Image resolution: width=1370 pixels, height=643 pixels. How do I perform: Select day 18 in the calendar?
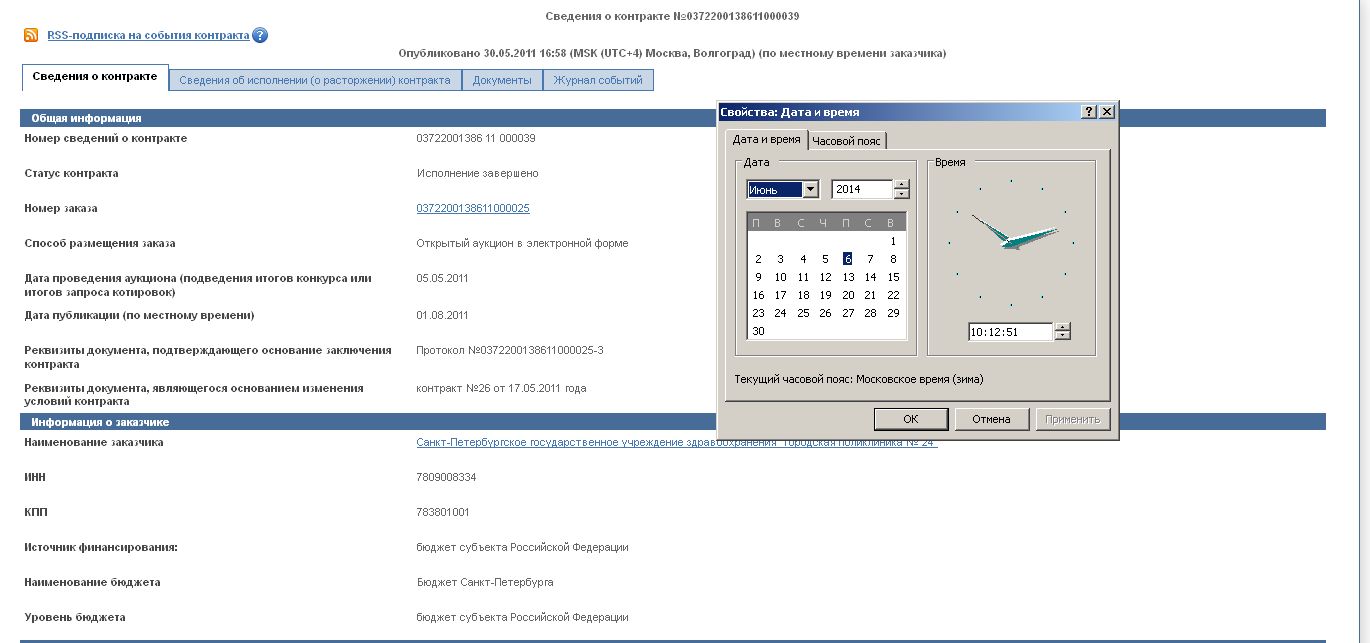tap(803, 295)
